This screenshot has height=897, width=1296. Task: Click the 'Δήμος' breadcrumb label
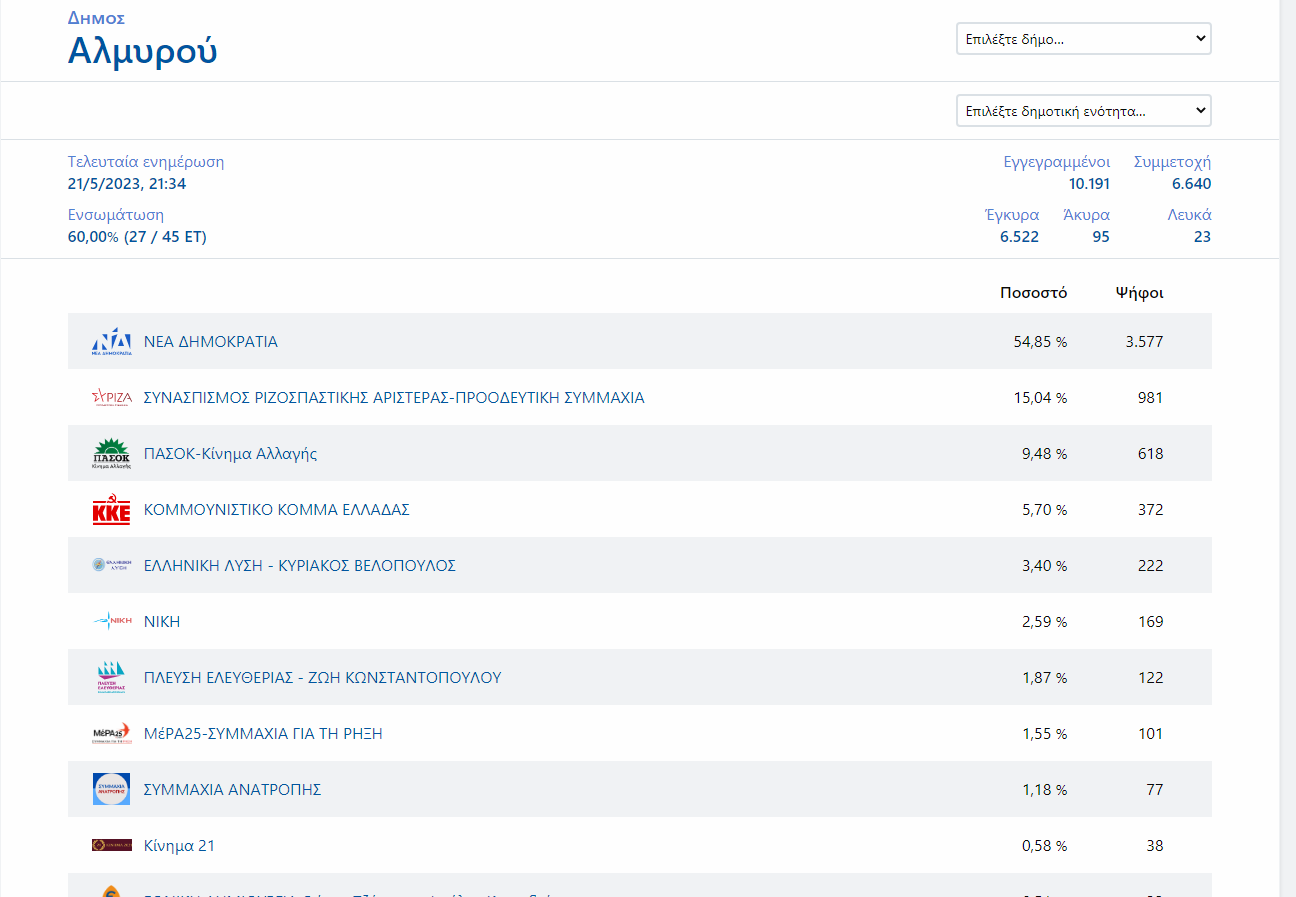pyautogui.click(x=96, y=18)
